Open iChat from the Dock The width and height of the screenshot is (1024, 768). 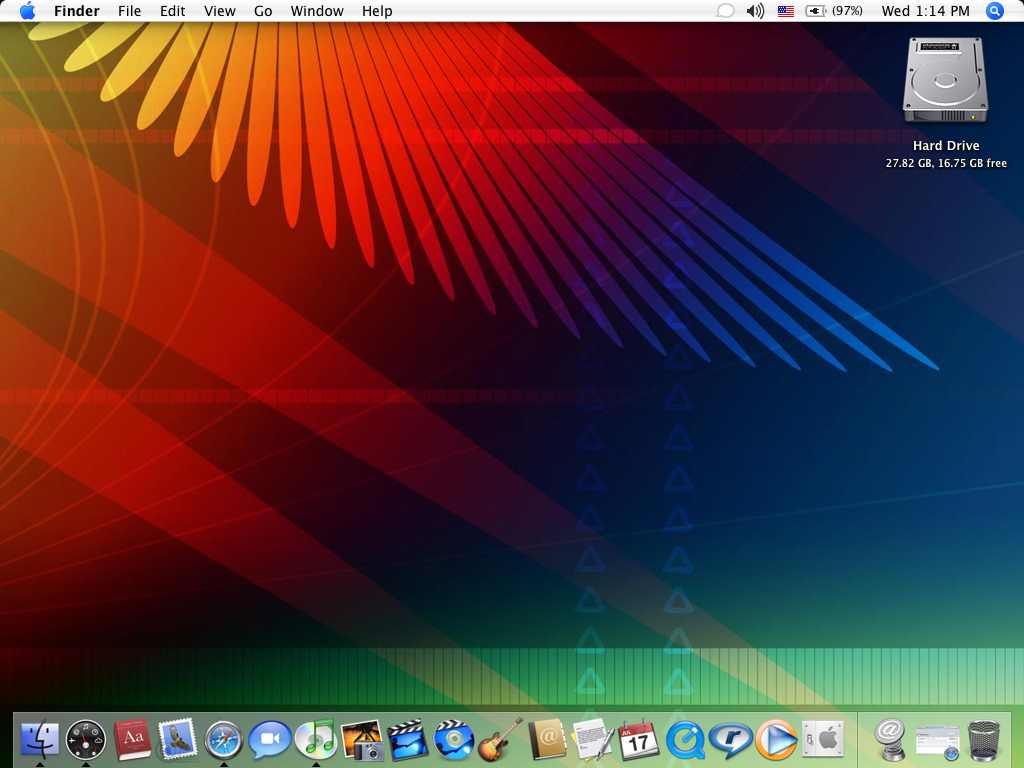(269, 739)
